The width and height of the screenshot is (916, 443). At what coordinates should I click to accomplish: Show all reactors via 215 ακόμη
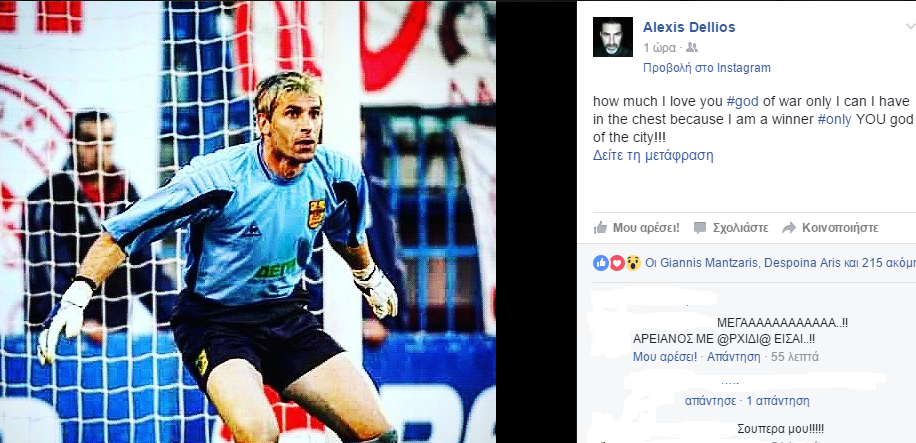point(889,263)
